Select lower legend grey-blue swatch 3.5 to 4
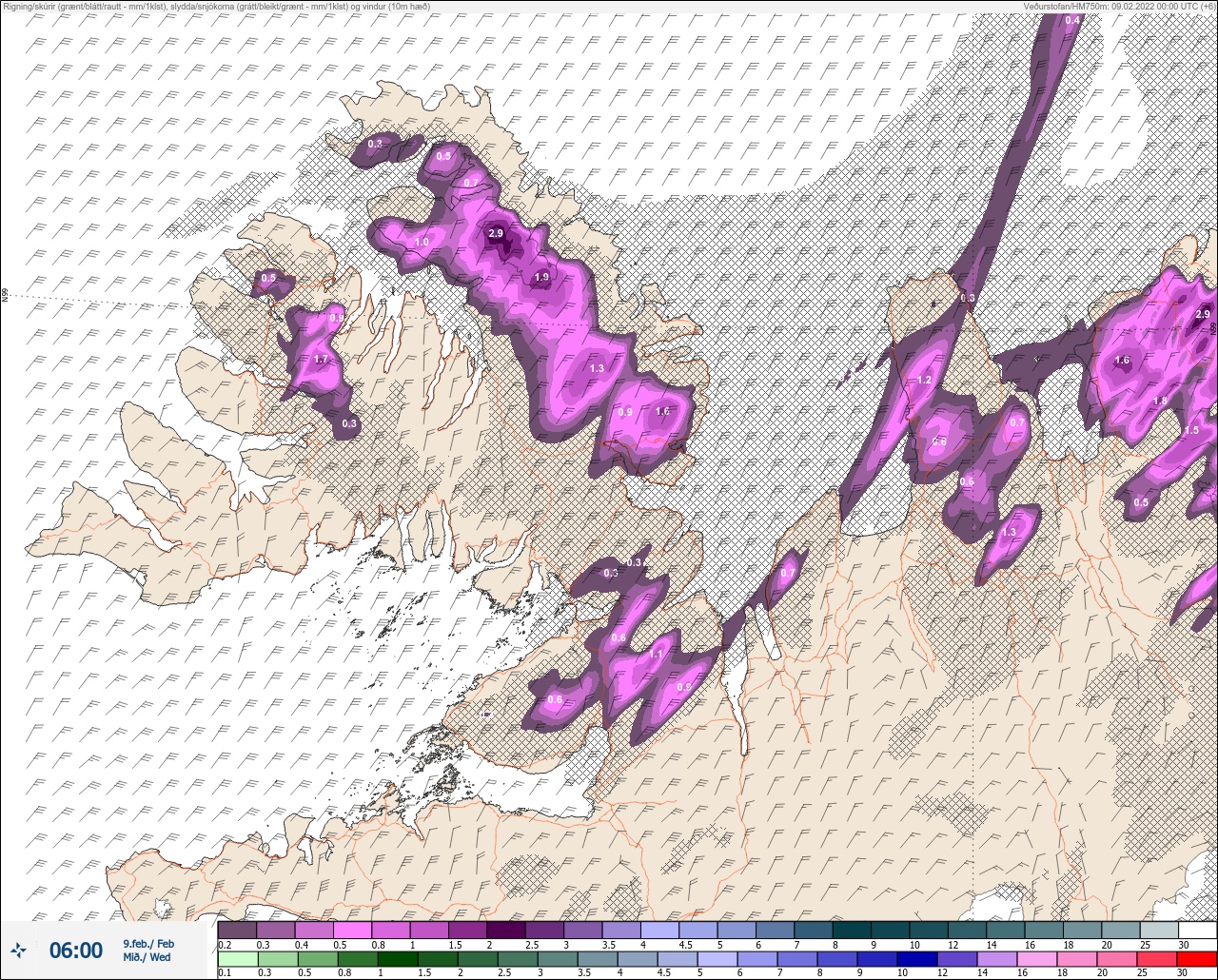The width and height of the screenshot is (1218, 980). tap(599, 959)
